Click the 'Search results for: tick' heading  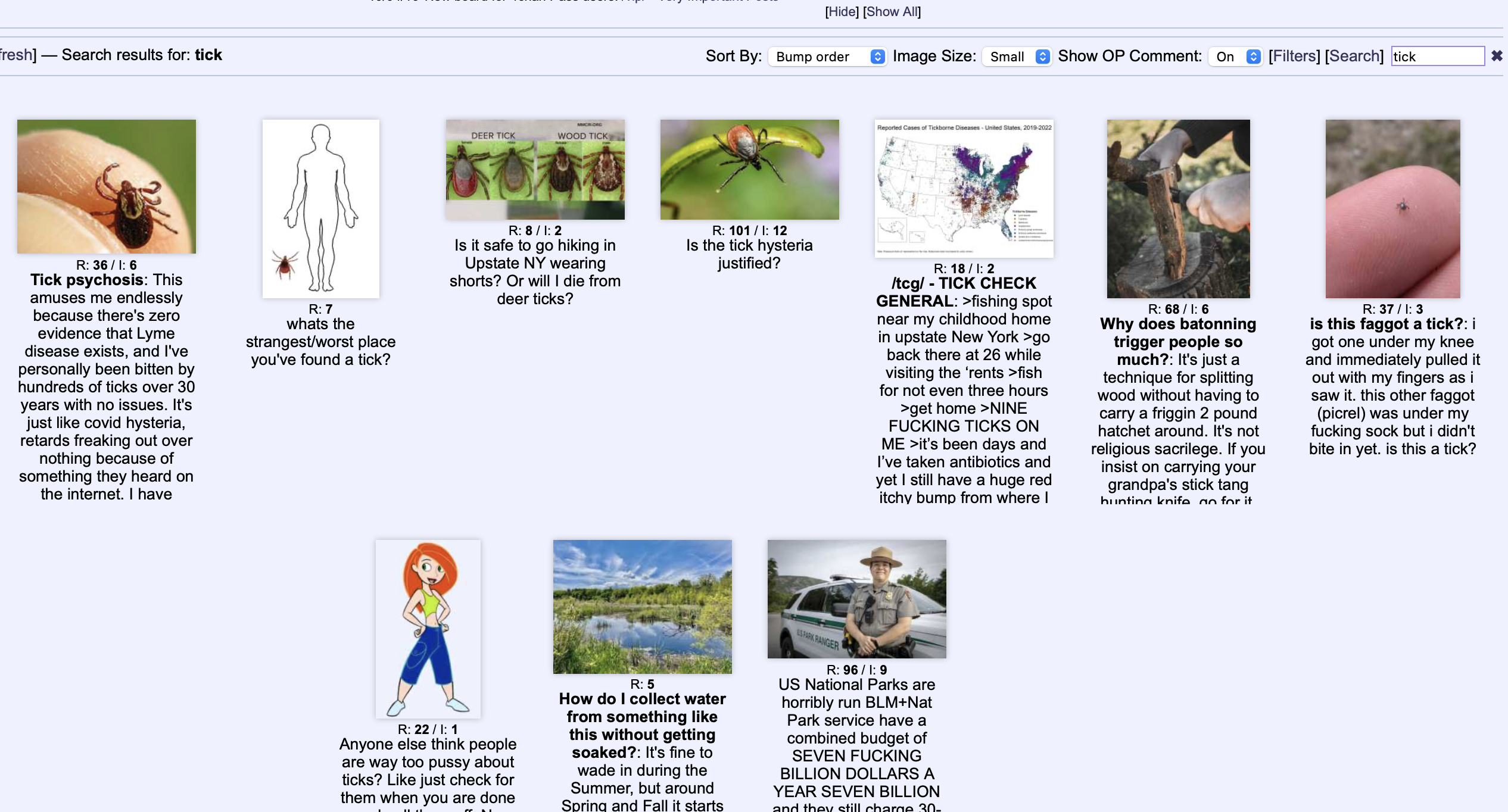pyautogui.click(x=142, y=55)
